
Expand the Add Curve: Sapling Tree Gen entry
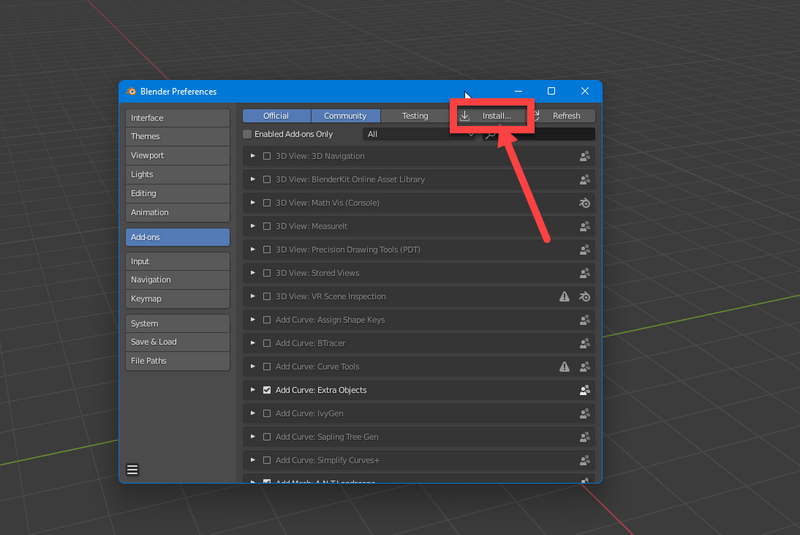[253, 437]
